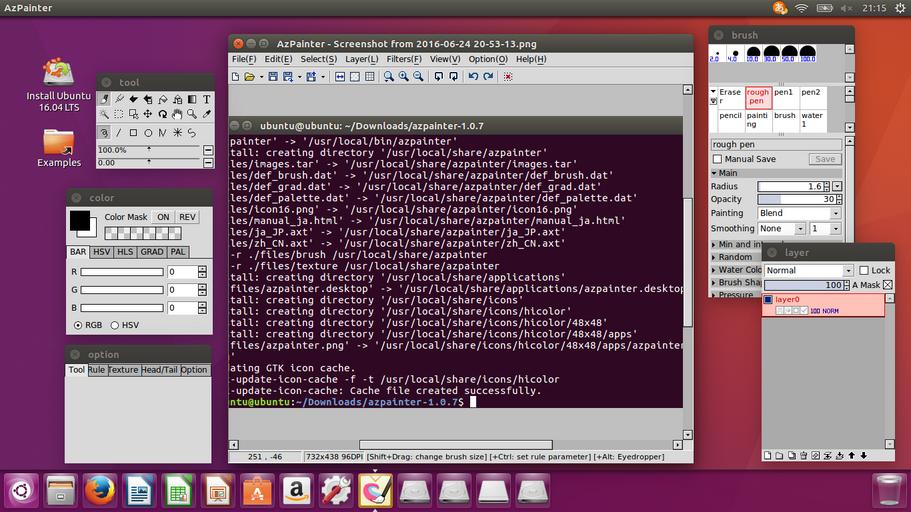This screenshot has width=911, height=512.
Task: Select the Hand pan tool
Action: (x=177, y=114)
